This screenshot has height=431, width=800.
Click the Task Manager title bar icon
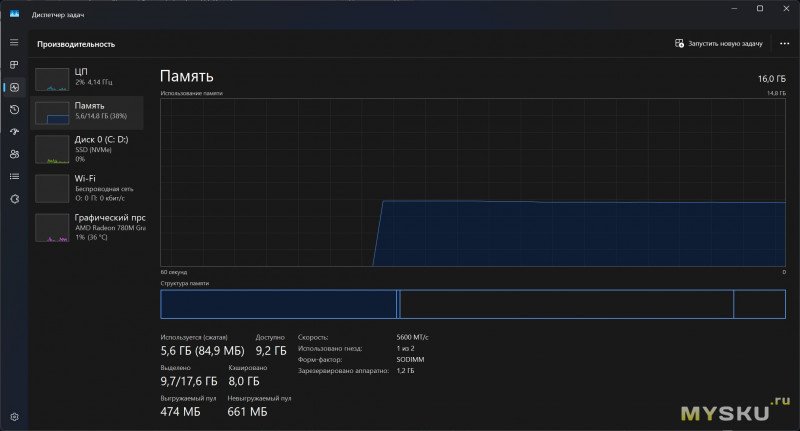coord(15,13)
